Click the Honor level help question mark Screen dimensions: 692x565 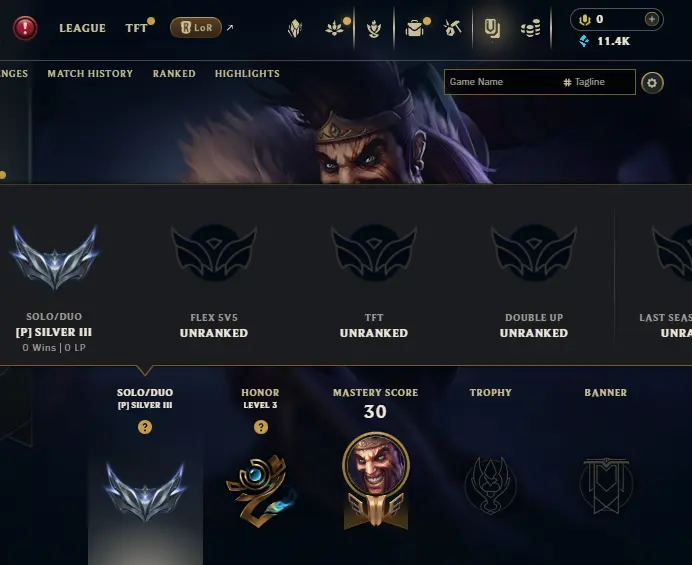[261, 427]
